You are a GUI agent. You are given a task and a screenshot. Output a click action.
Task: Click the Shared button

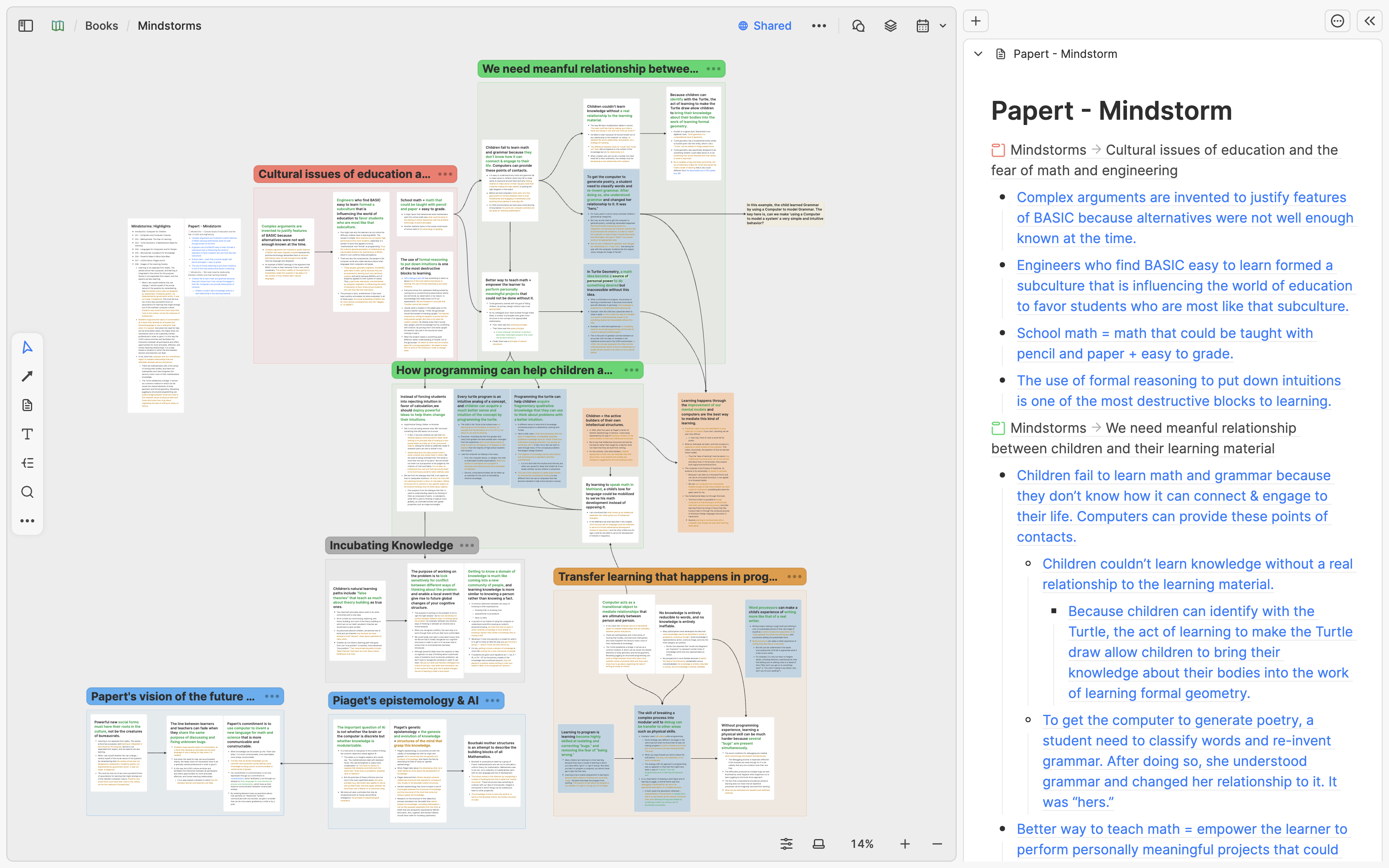(x=764, y=26)
